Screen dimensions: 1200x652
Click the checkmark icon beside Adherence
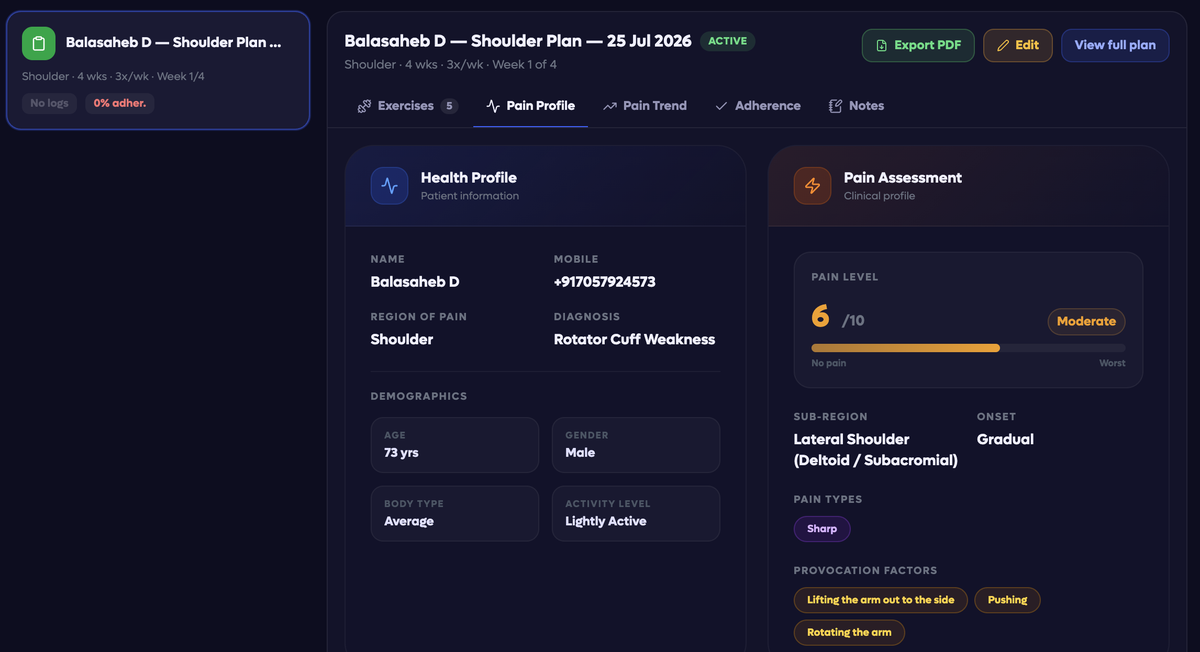(x=721, y=106)
